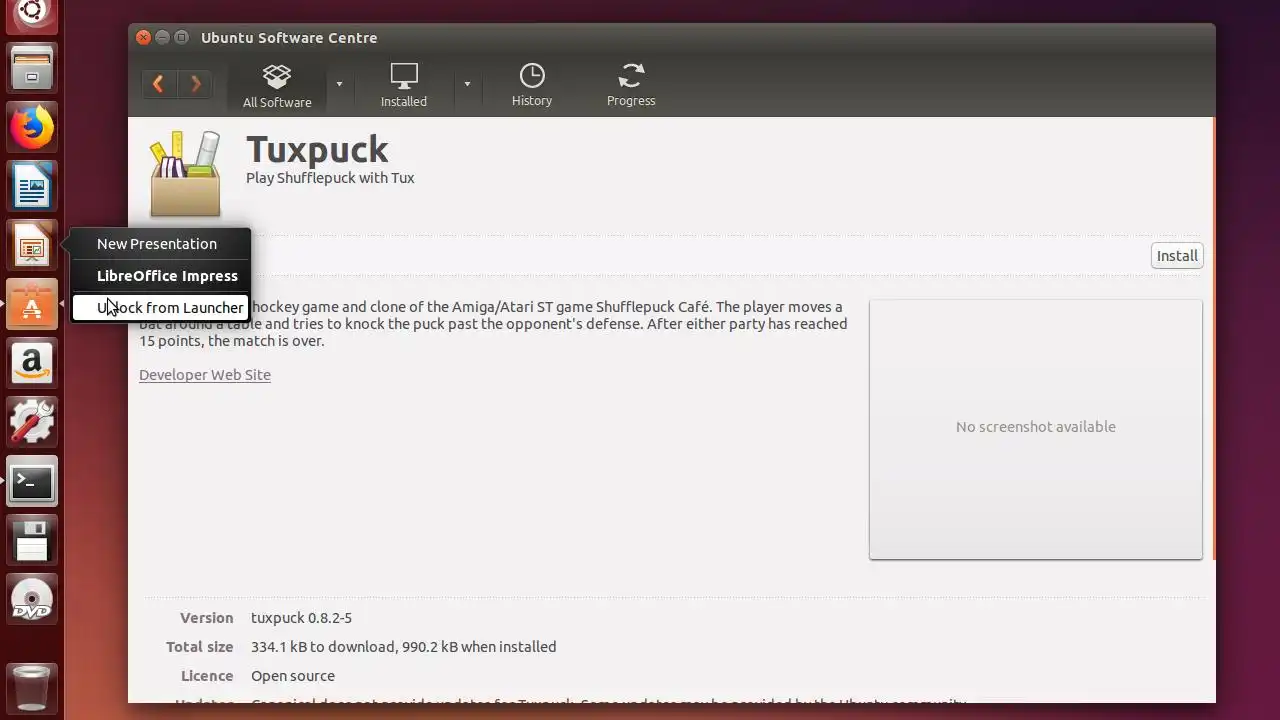This screenshot has width=1280, height=720.
Task: Choose Unlock from Launcher
Action: 160,308
